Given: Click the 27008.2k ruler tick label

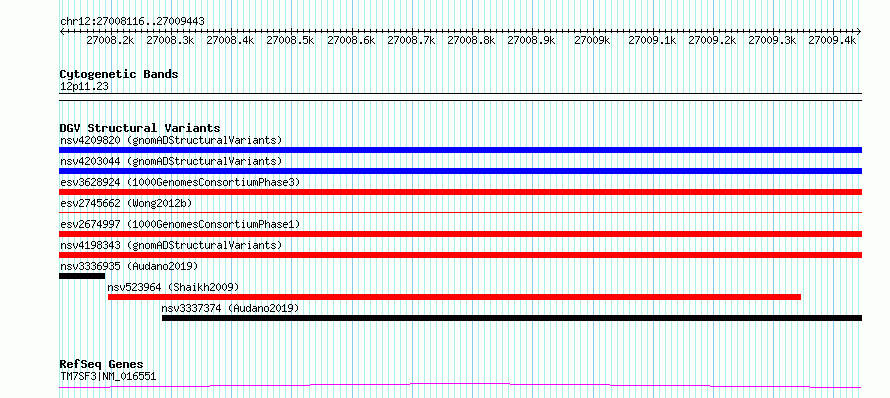Looking at the screenshot, I should (111, 40).
